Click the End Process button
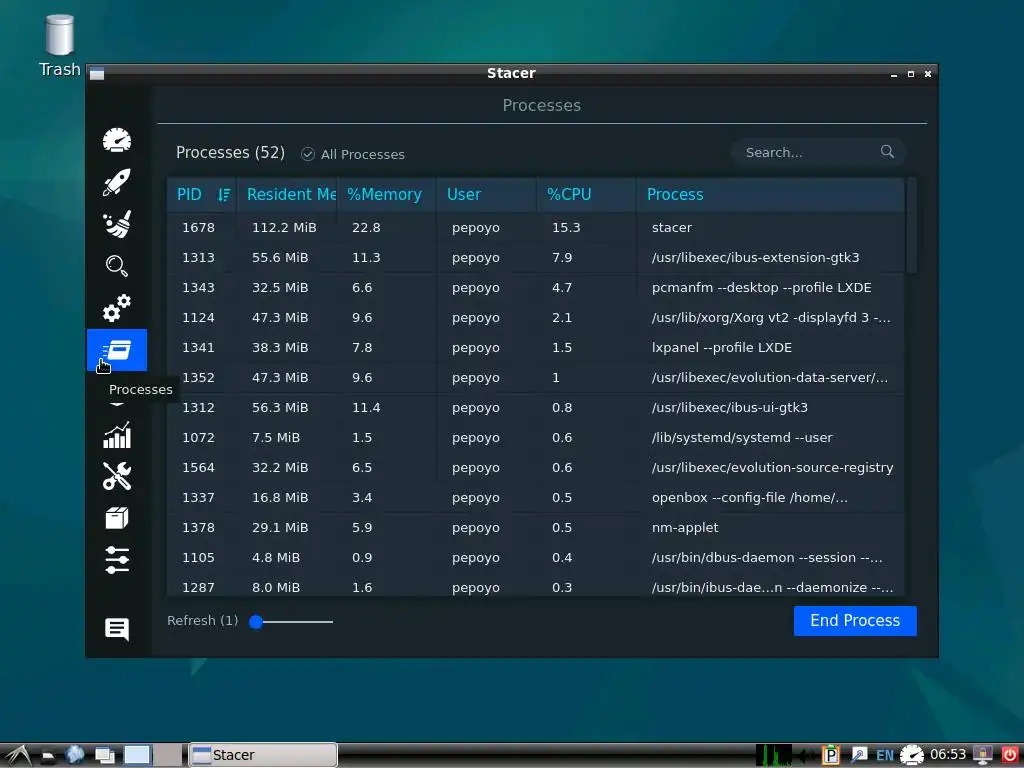 pos(855,620)
